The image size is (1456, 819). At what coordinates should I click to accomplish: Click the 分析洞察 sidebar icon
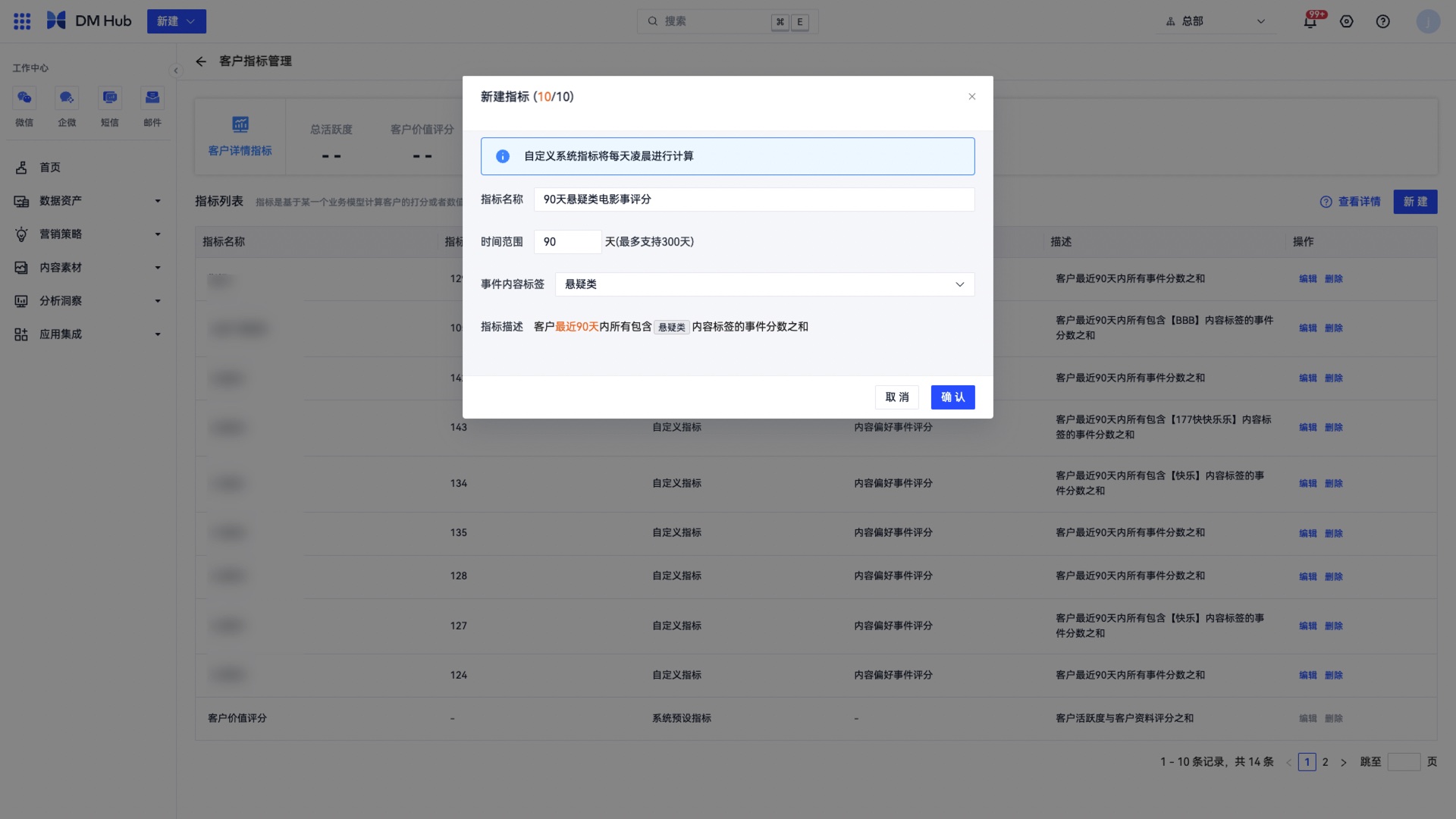(x=21, y=301)
